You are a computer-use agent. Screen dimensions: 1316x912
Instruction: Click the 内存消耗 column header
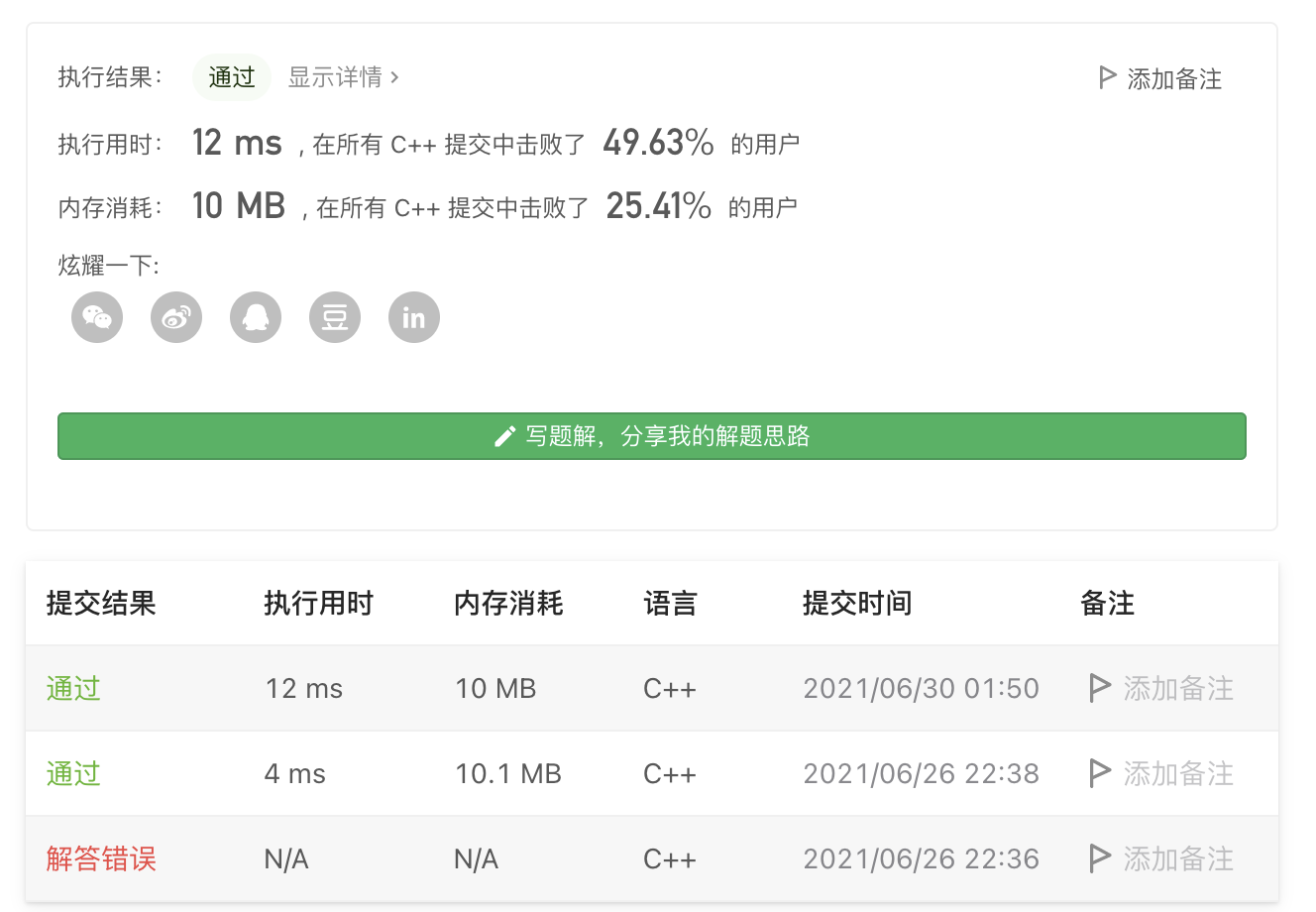(x=508, y=603)
